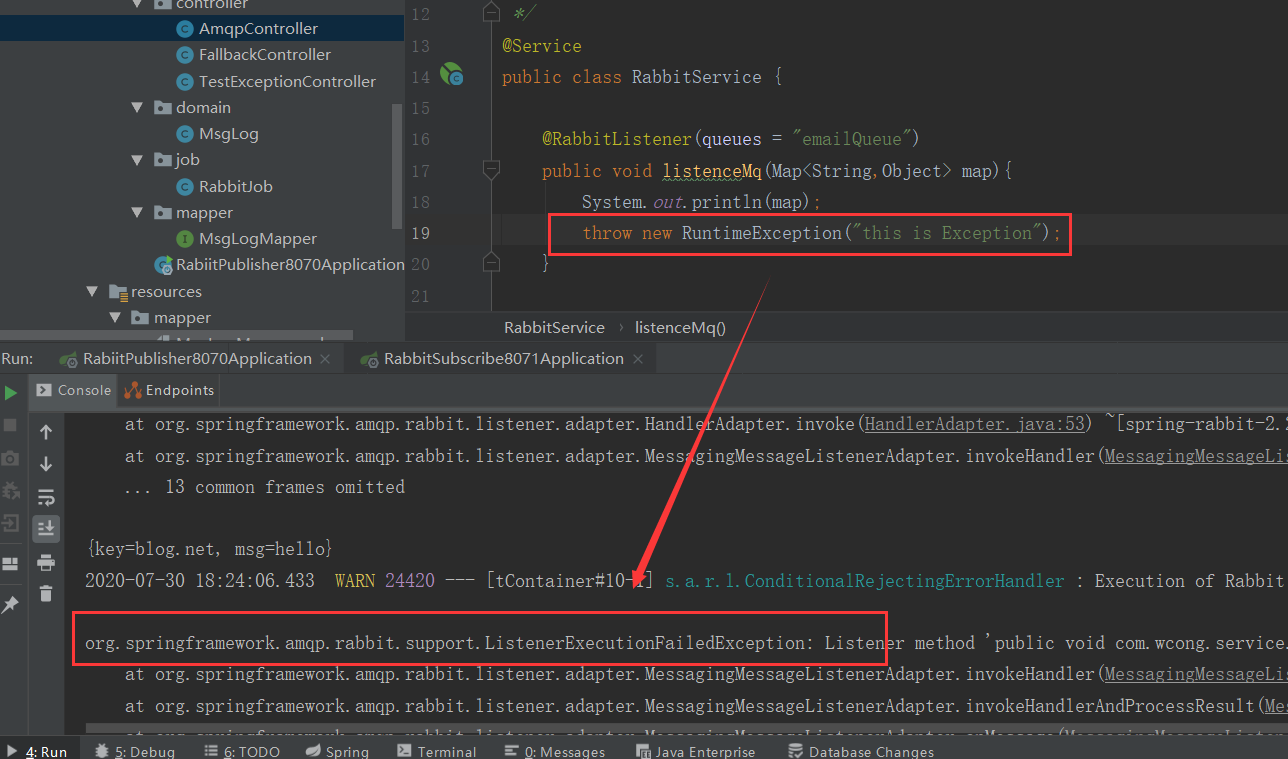
Task: Toggle soft-wrap in console output
Action: [46, 496]
